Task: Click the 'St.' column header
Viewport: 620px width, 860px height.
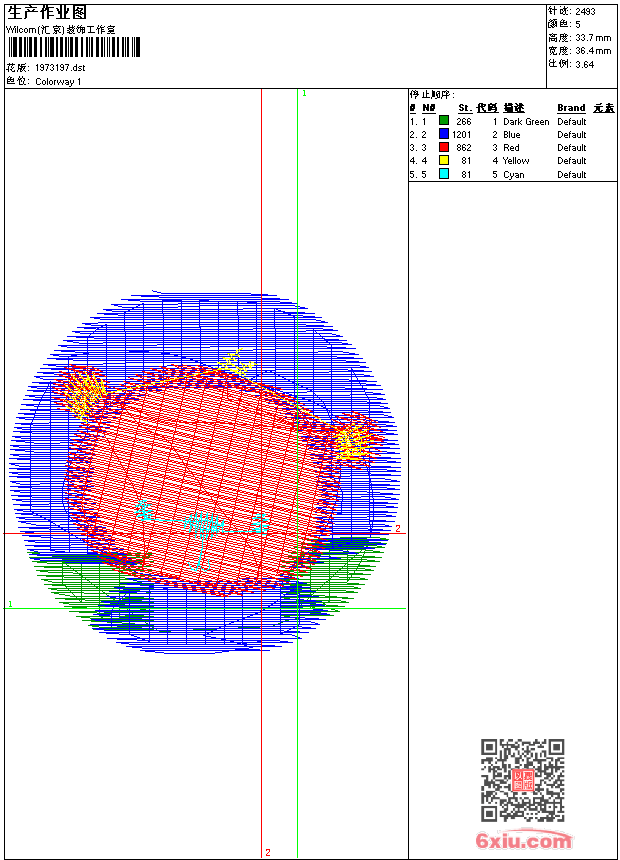Action: (x=465, y=108)
